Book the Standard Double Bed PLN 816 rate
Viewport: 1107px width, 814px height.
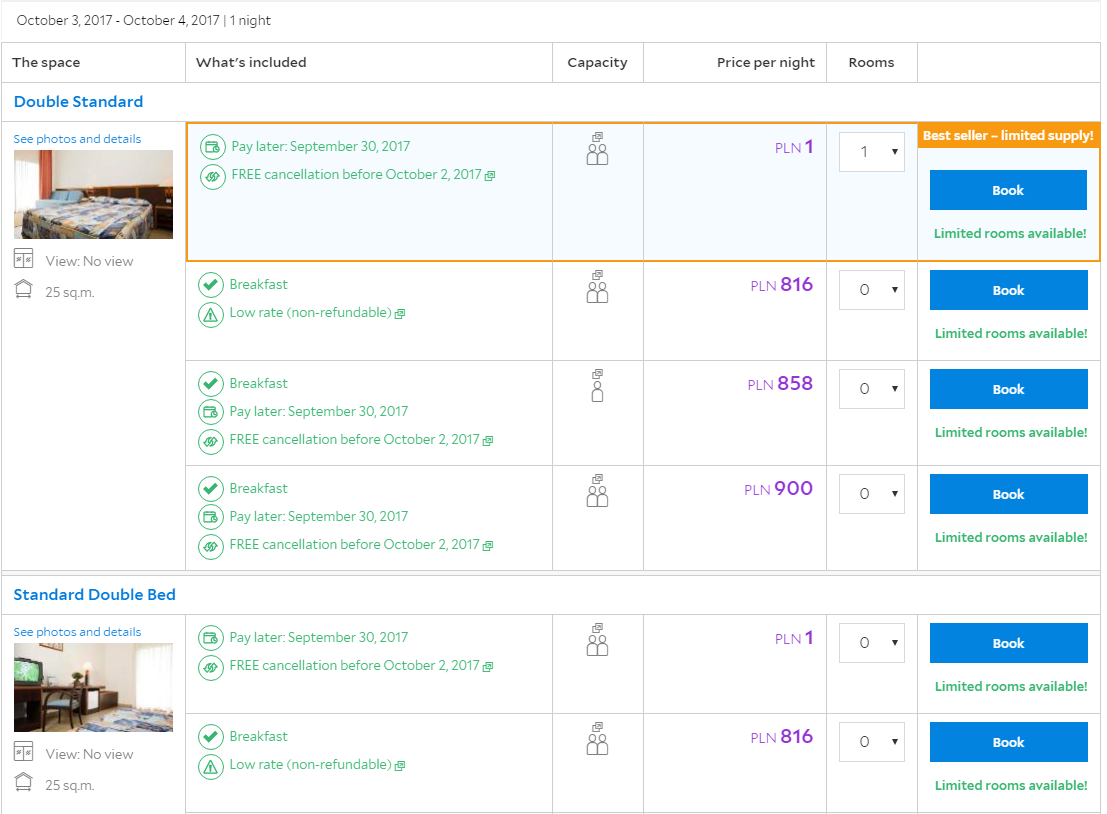click(x=1008, y=742)
